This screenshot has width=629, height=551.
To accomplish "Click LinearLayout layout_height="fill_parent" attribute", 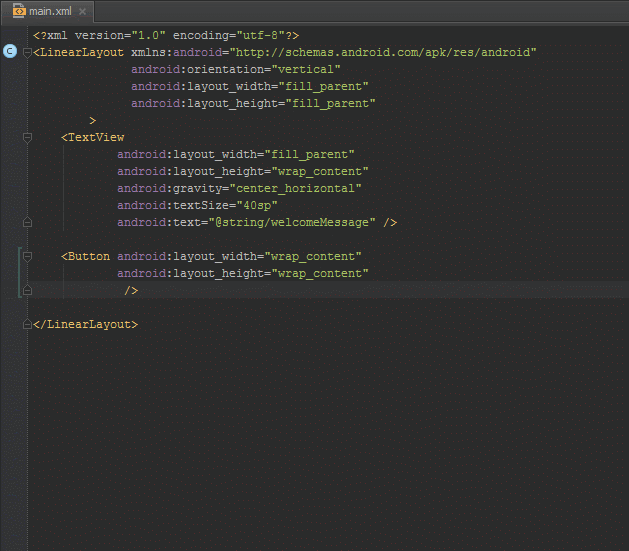I will coord(253,103).
